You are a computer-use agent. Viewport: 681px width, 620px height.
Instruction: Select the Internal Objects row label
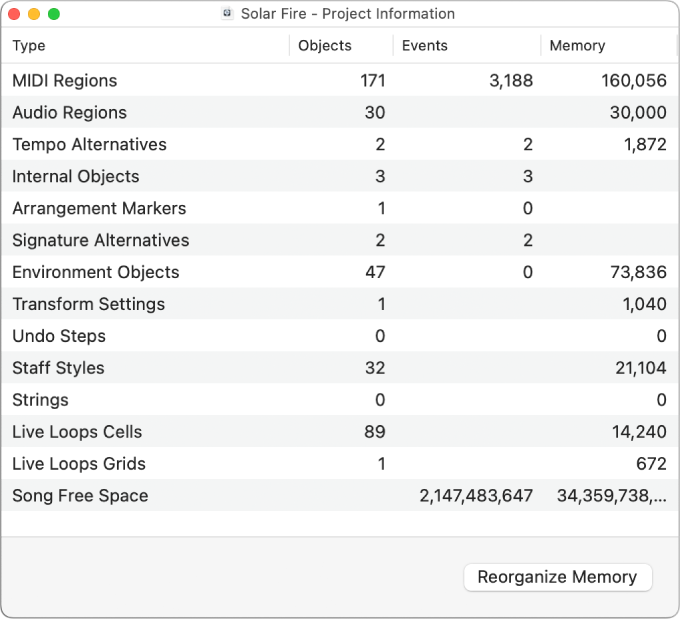pyautogui.click(x=76, y=176)
